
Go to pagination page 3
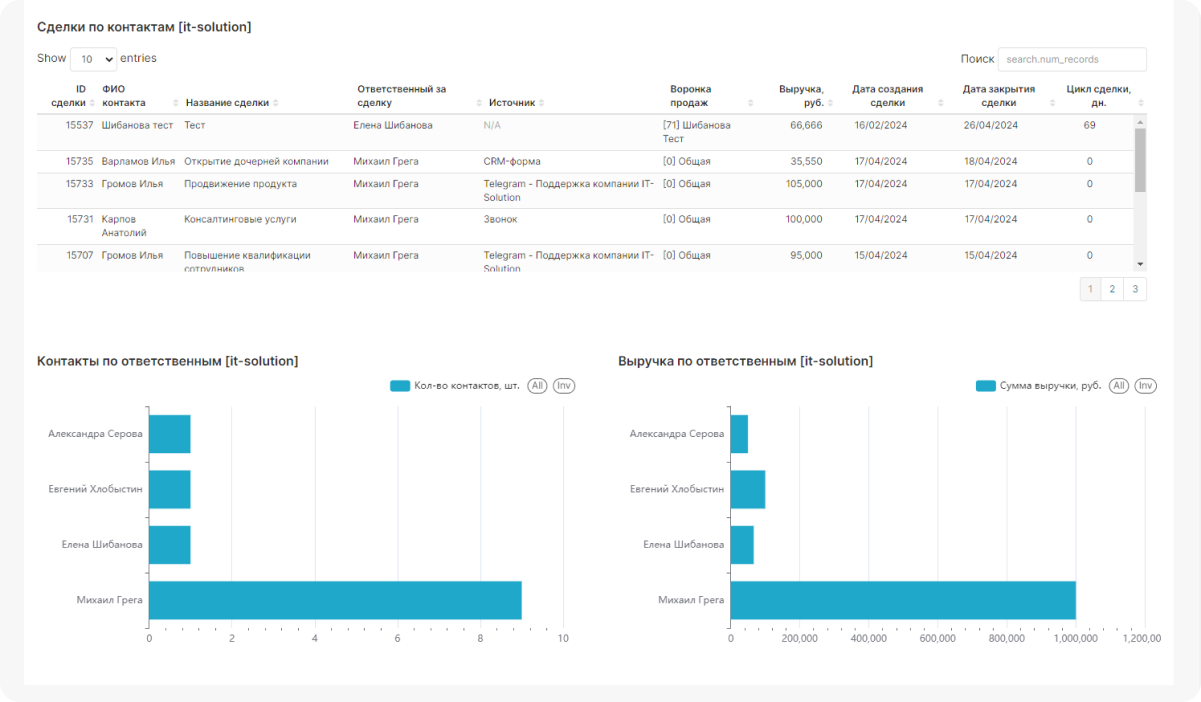(1135, 289)
